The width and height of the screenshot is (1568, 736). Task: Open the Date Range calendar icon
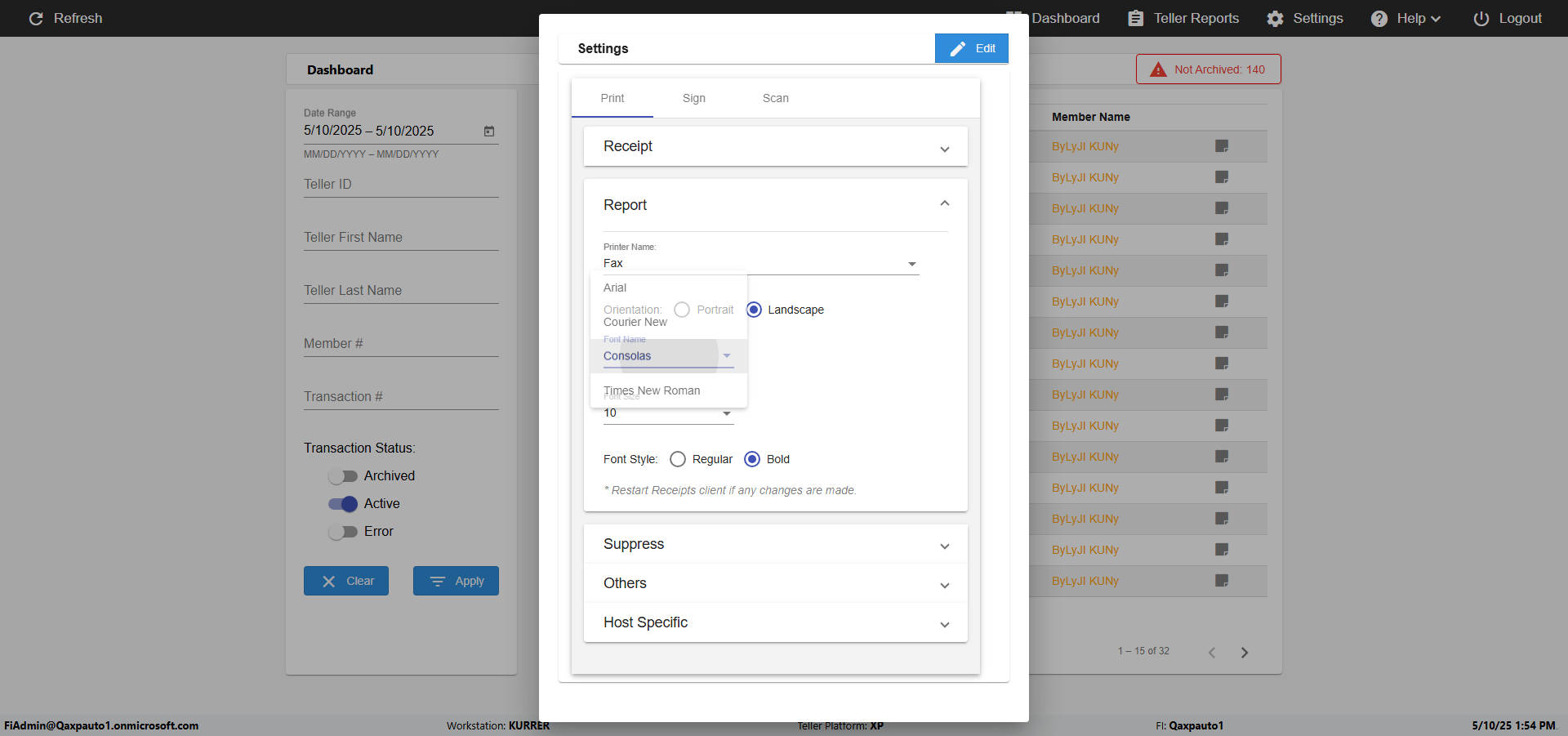[489, 131]
